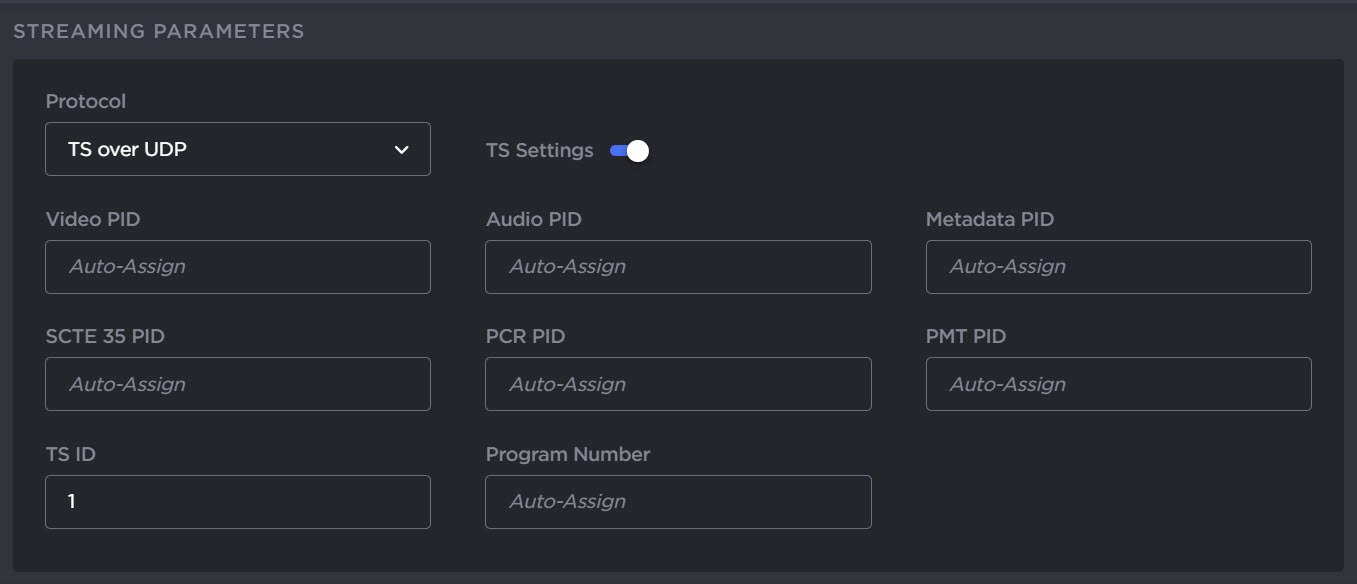
Task: Click the SCTE 35 PID label
Action: pos(105,337)
